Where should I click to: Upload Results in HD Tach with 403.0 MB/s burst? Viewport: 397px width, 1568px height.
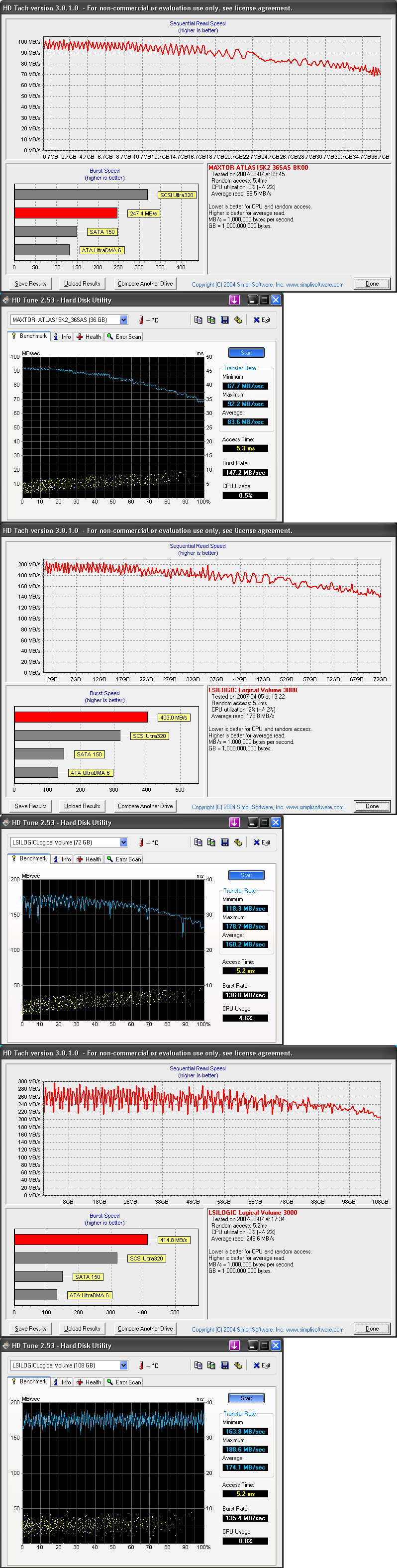point(82,806)
